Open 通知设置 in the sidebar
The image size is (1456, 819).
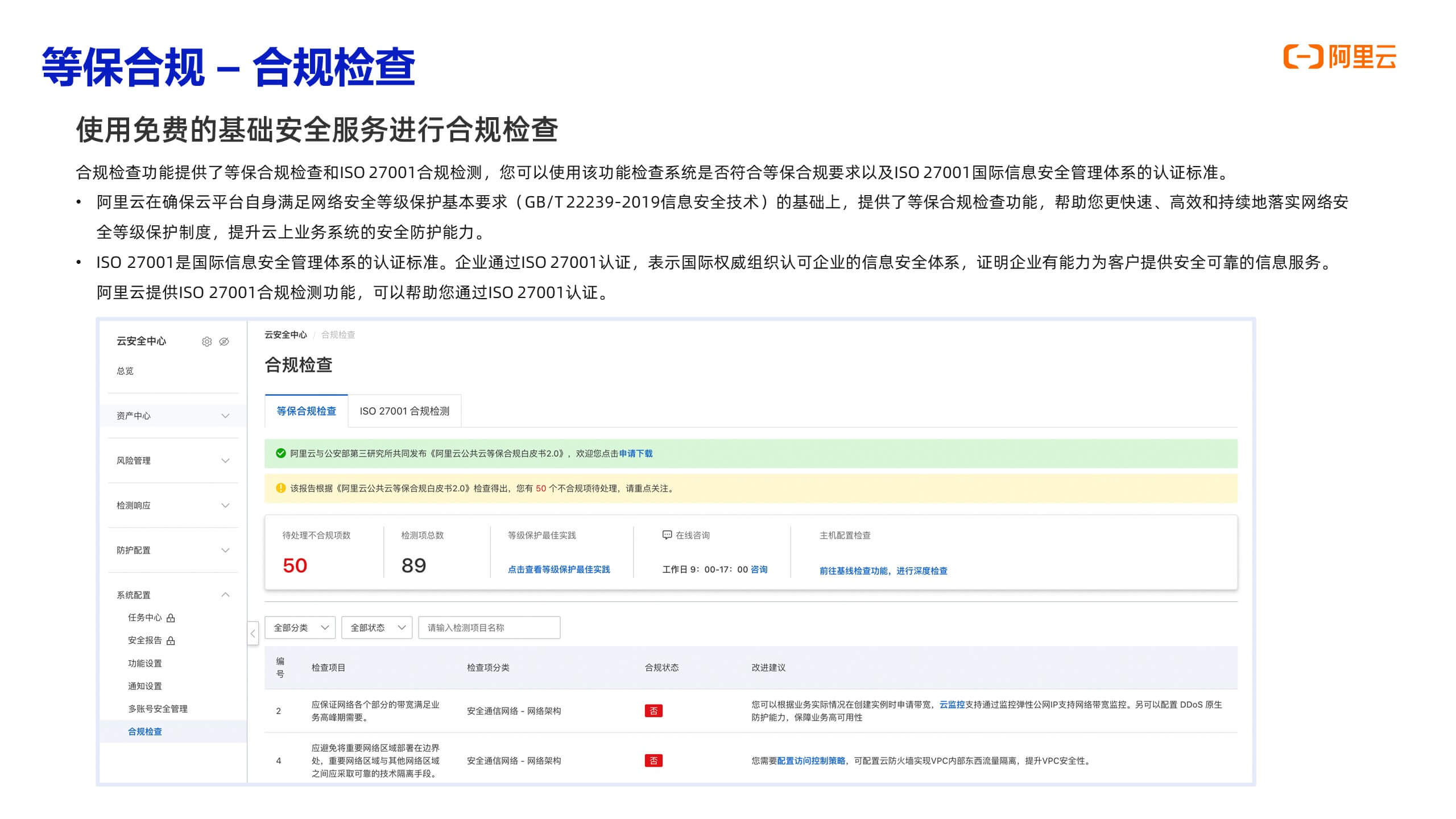(x=144, y=686)
